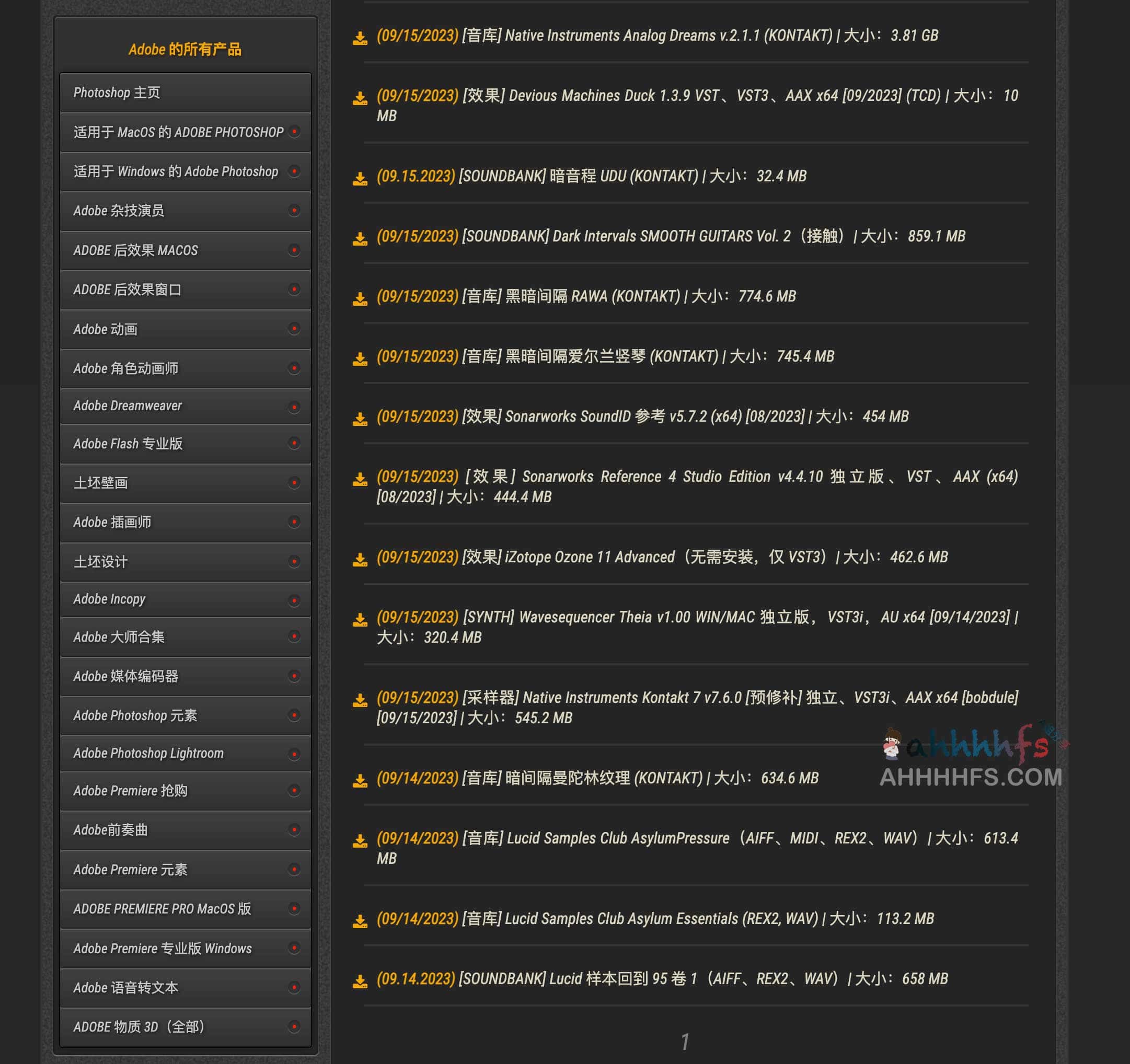This screenshot has width=1130, height=1064.
Task: Expand Adobe Incopy via its red dot
Action: point(294,600)
